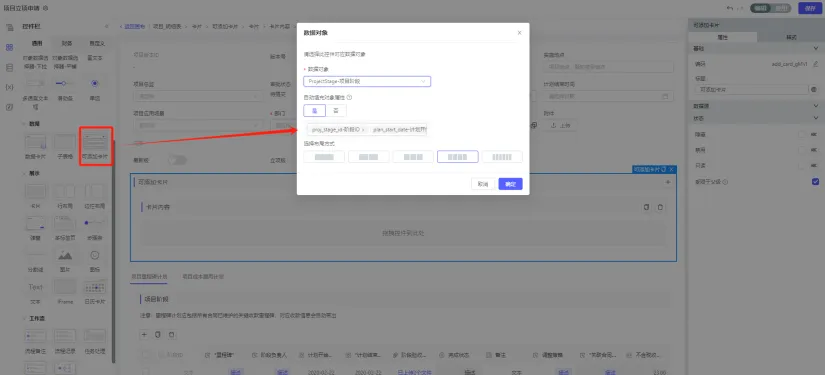Choose the four-column layout option
Viewport: 825px width, 375px height.
point(458,157)
